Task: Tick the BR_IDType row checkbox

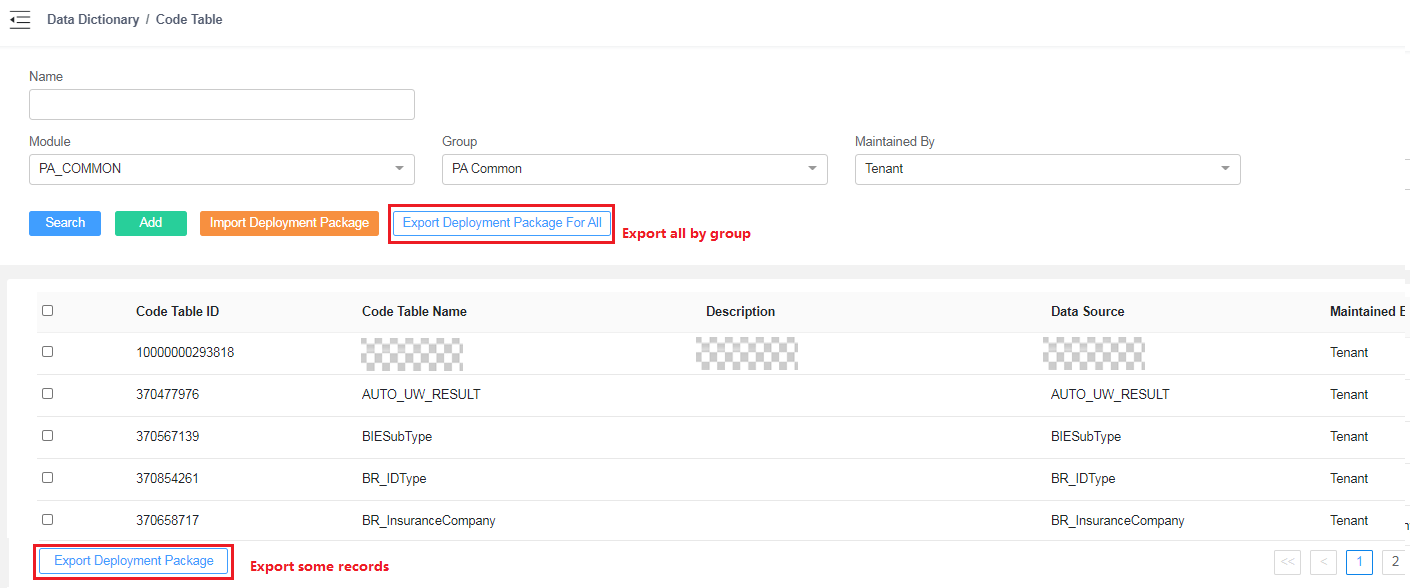Action: (x=47, y=478)
